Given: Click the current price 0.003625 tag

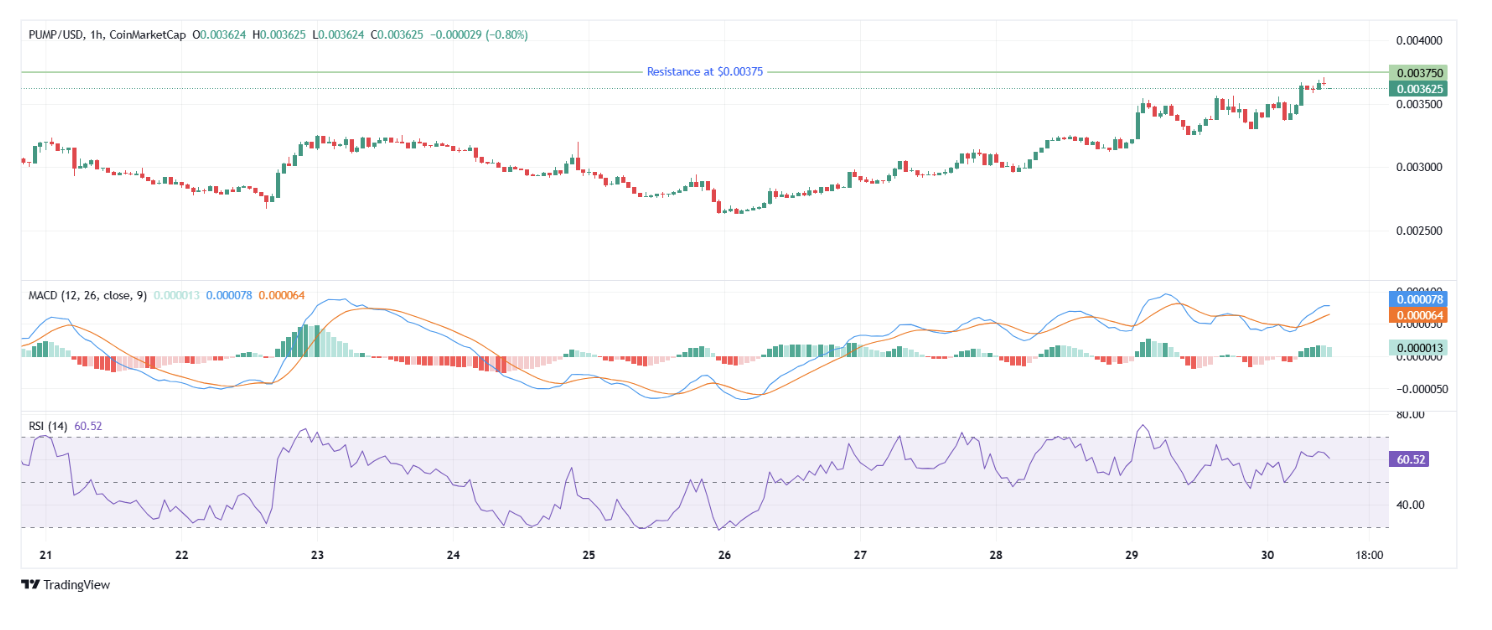Looking at the screenshot, I should (1417, 89).
